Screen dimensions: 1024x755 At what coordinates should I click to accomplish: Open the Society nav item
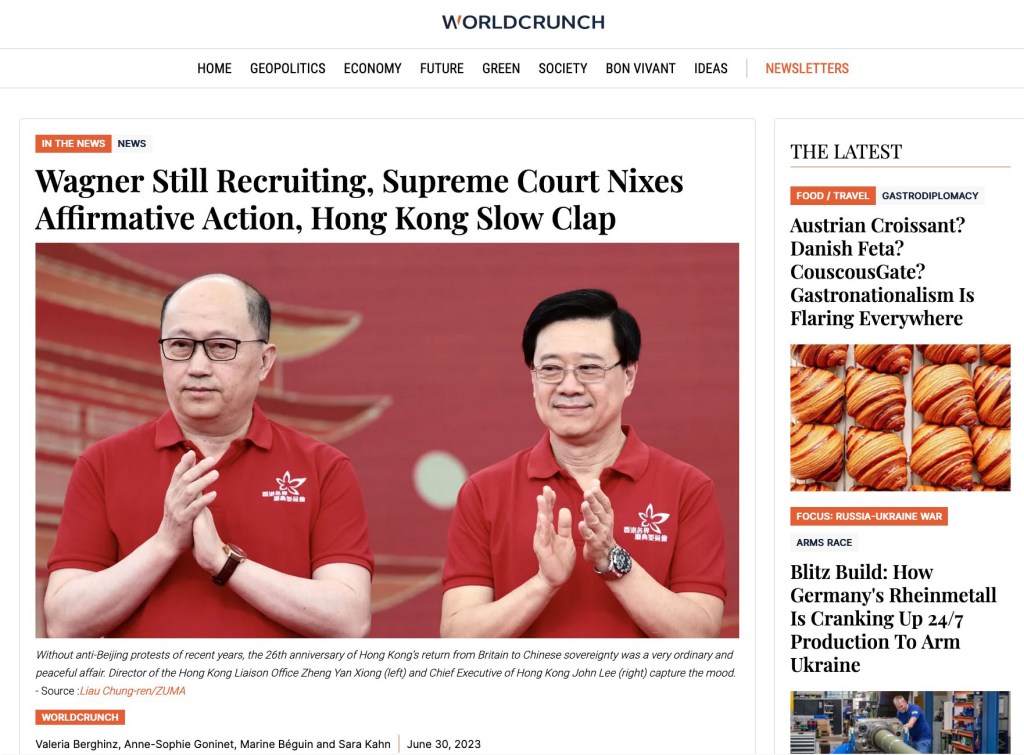pos(562,69)
